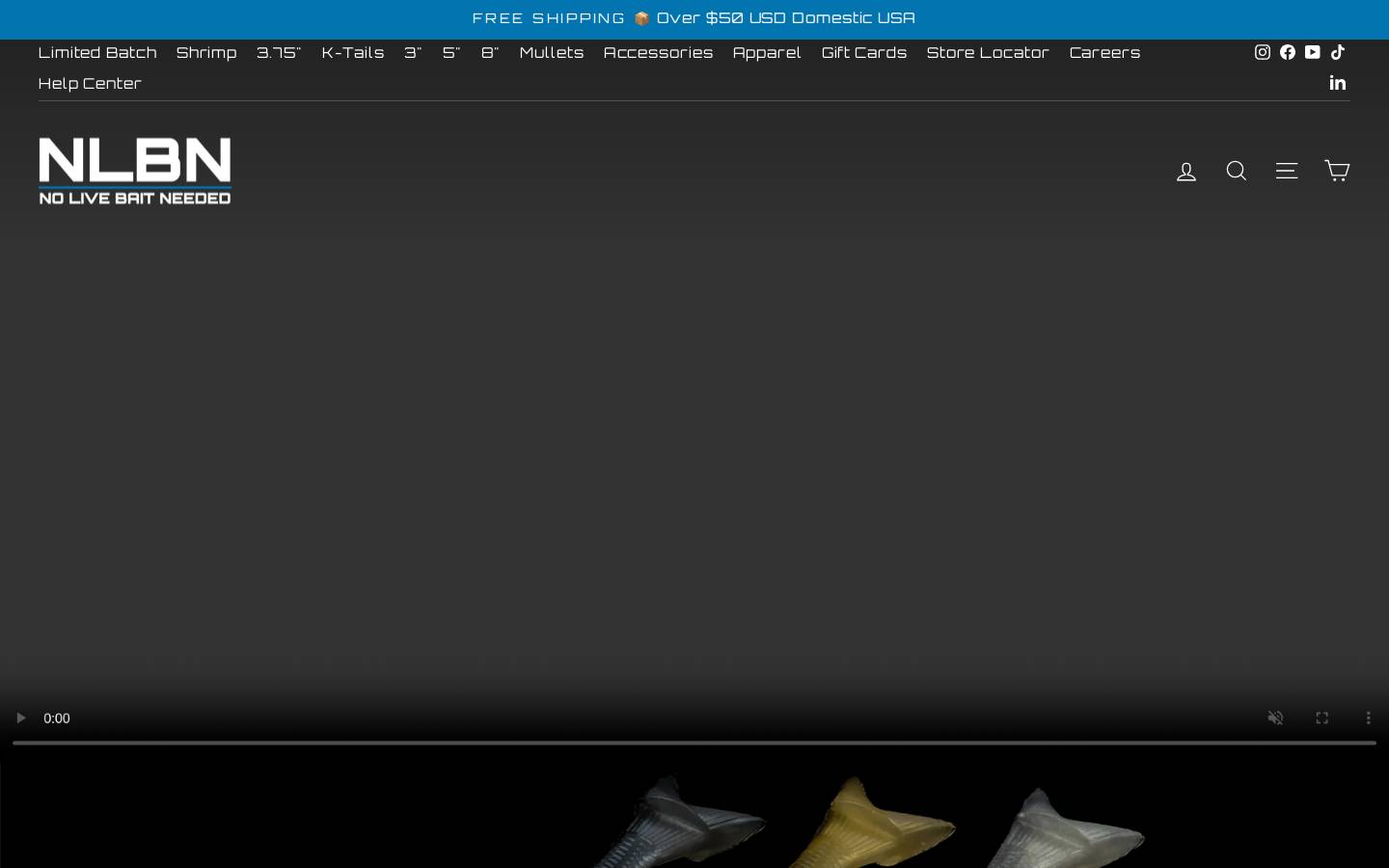Click the dark gray lure tail image
The image size is (1389, 868).
(x=680, y=820)
